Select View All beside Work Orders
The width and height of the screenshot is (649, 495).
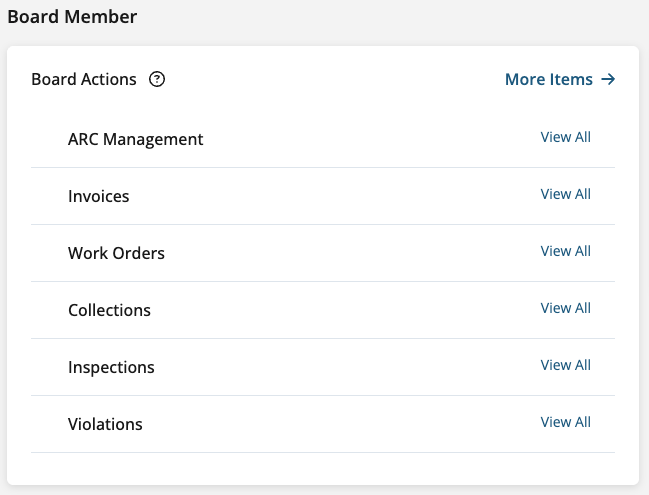pyautogui.click(x=566, y=251)
